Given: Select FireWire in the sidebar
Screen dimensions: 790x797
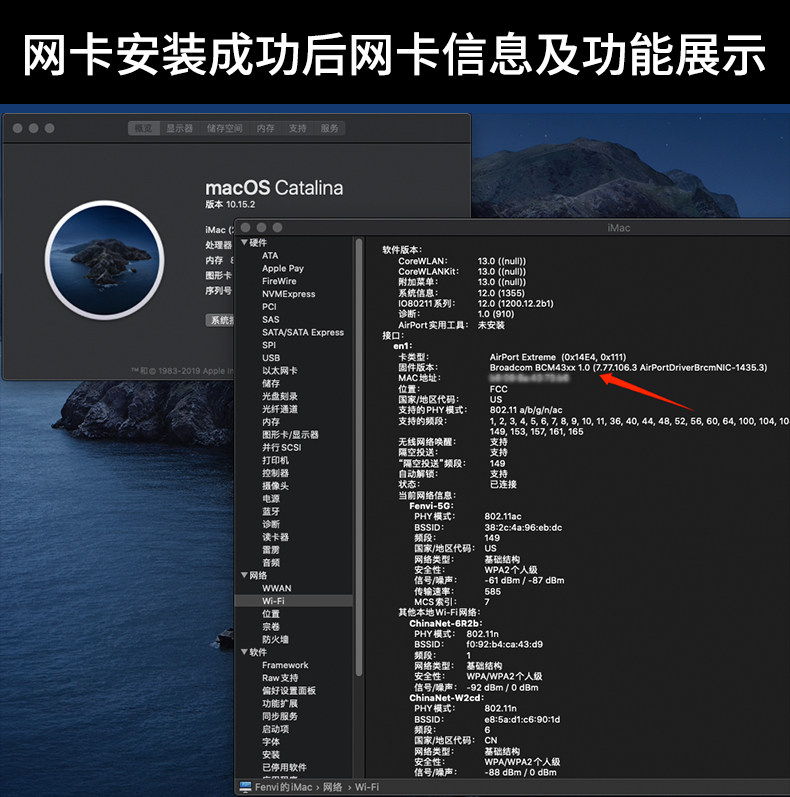Looking at the screenshot, I should tap(279, 281).
